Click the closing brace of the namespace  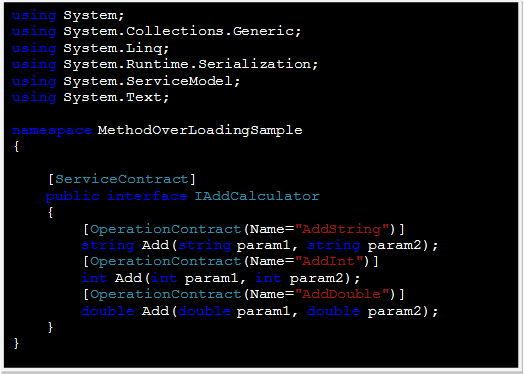tap(16, 343)
